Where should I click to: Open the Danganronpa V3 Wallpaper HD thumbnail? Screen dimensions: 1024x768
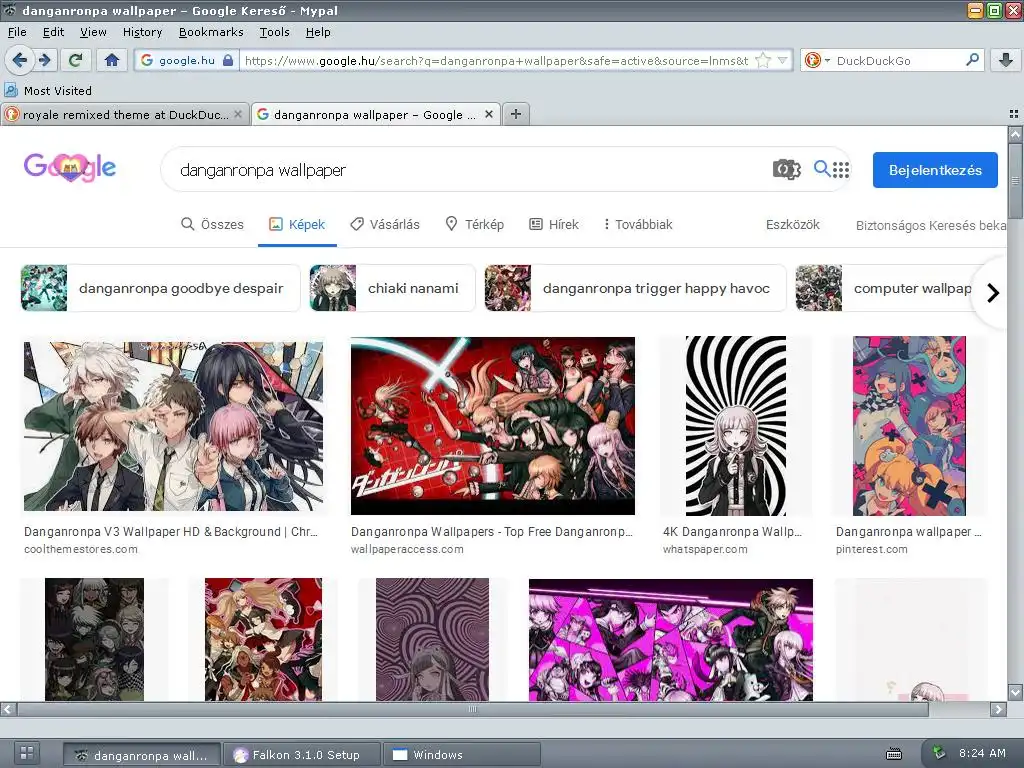click(x=173, y=426)
